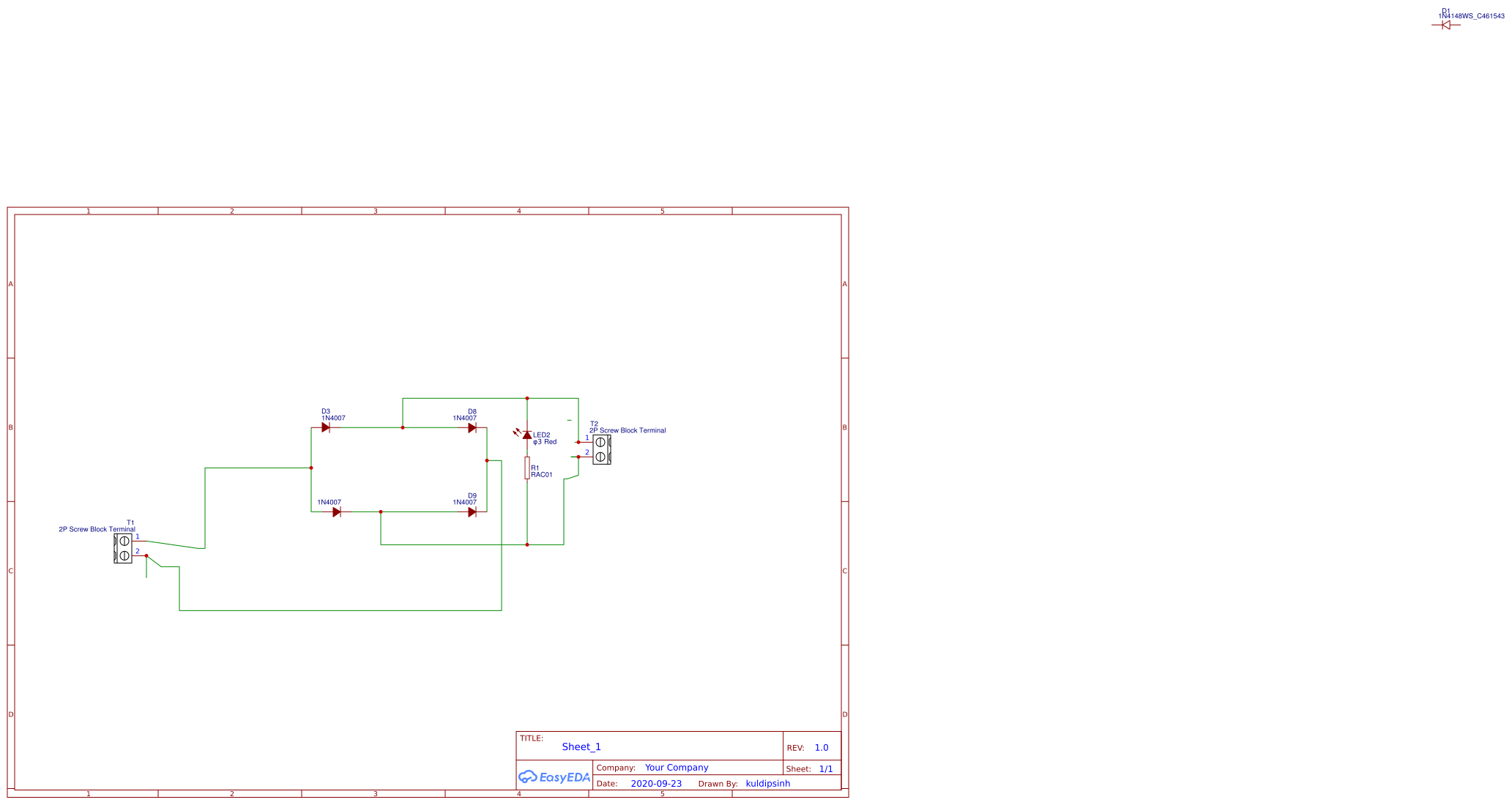Select the REV 1.0 value field

[x=821, y=747]
